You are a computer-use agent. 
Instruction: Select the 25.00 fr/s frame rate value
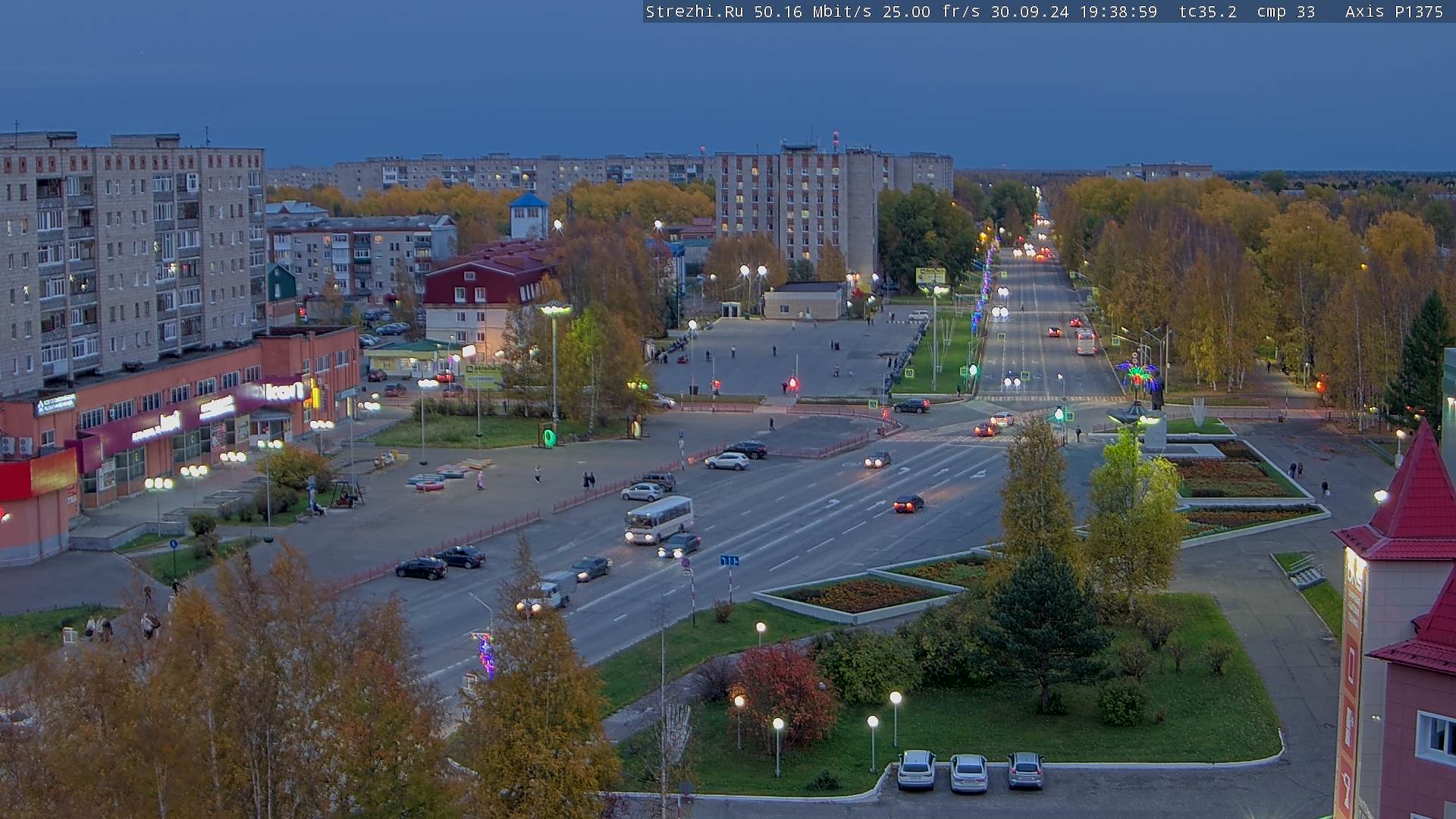[x=932, y=12]
